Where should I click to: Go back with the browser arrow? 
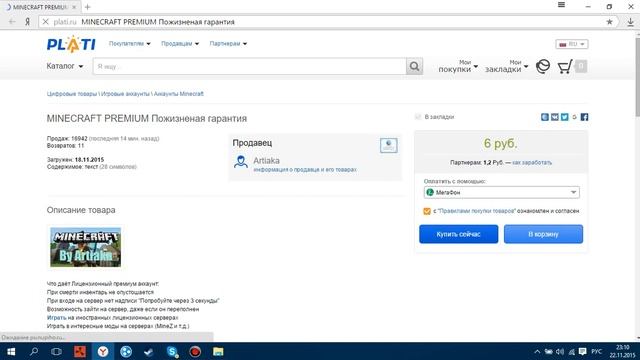point(12,22)
